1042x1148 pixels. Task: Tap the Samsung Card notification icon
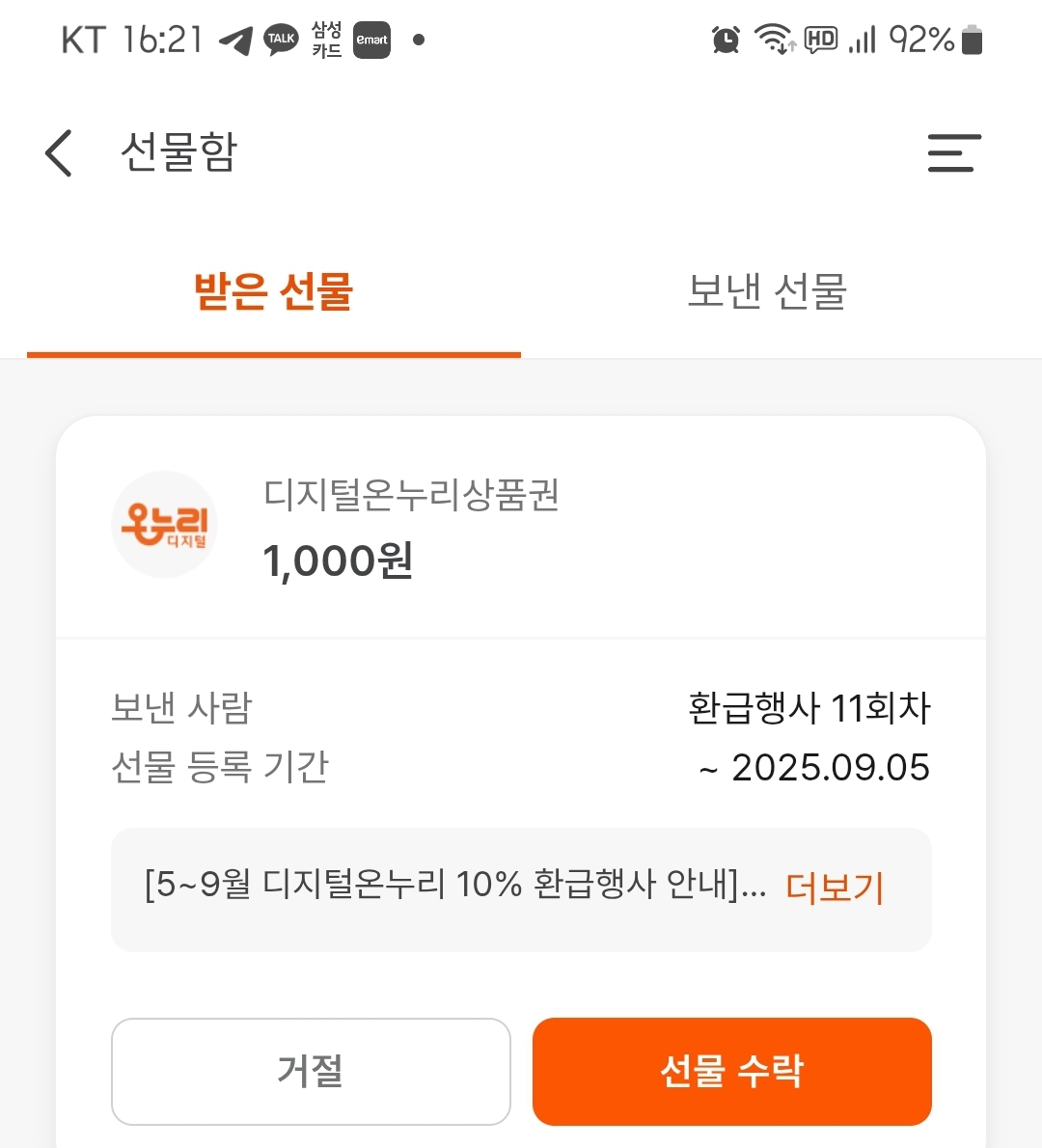tap(326, 40)
